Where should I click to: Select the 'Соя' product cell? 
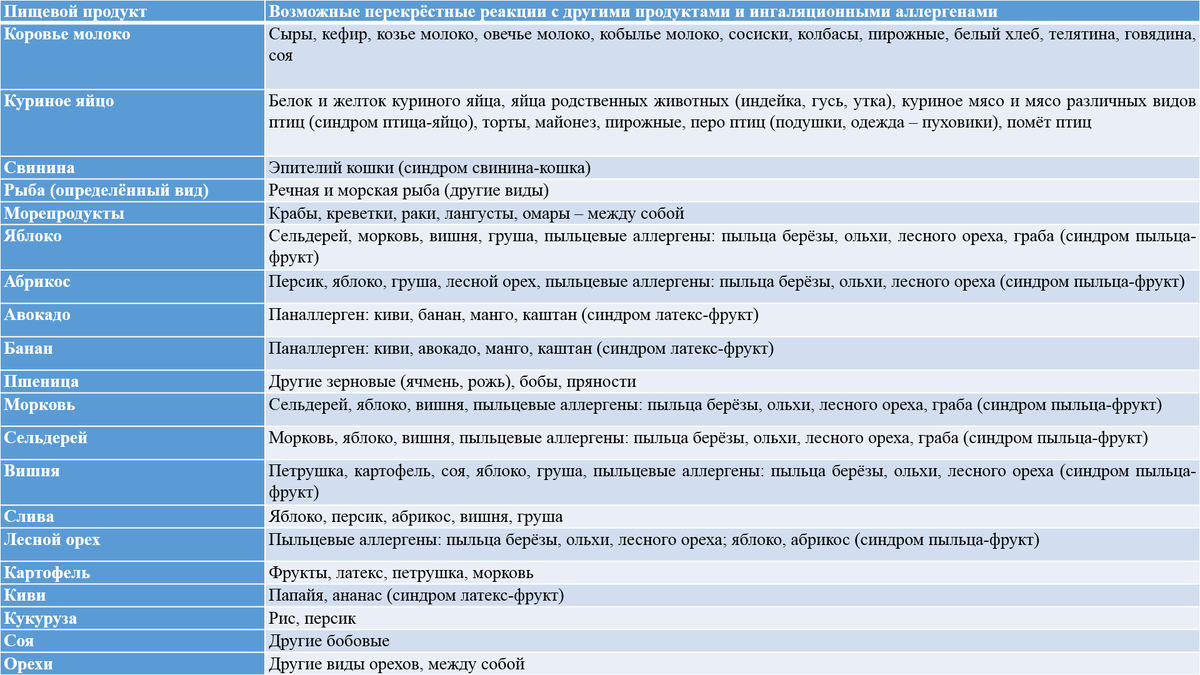coord(133,642)
